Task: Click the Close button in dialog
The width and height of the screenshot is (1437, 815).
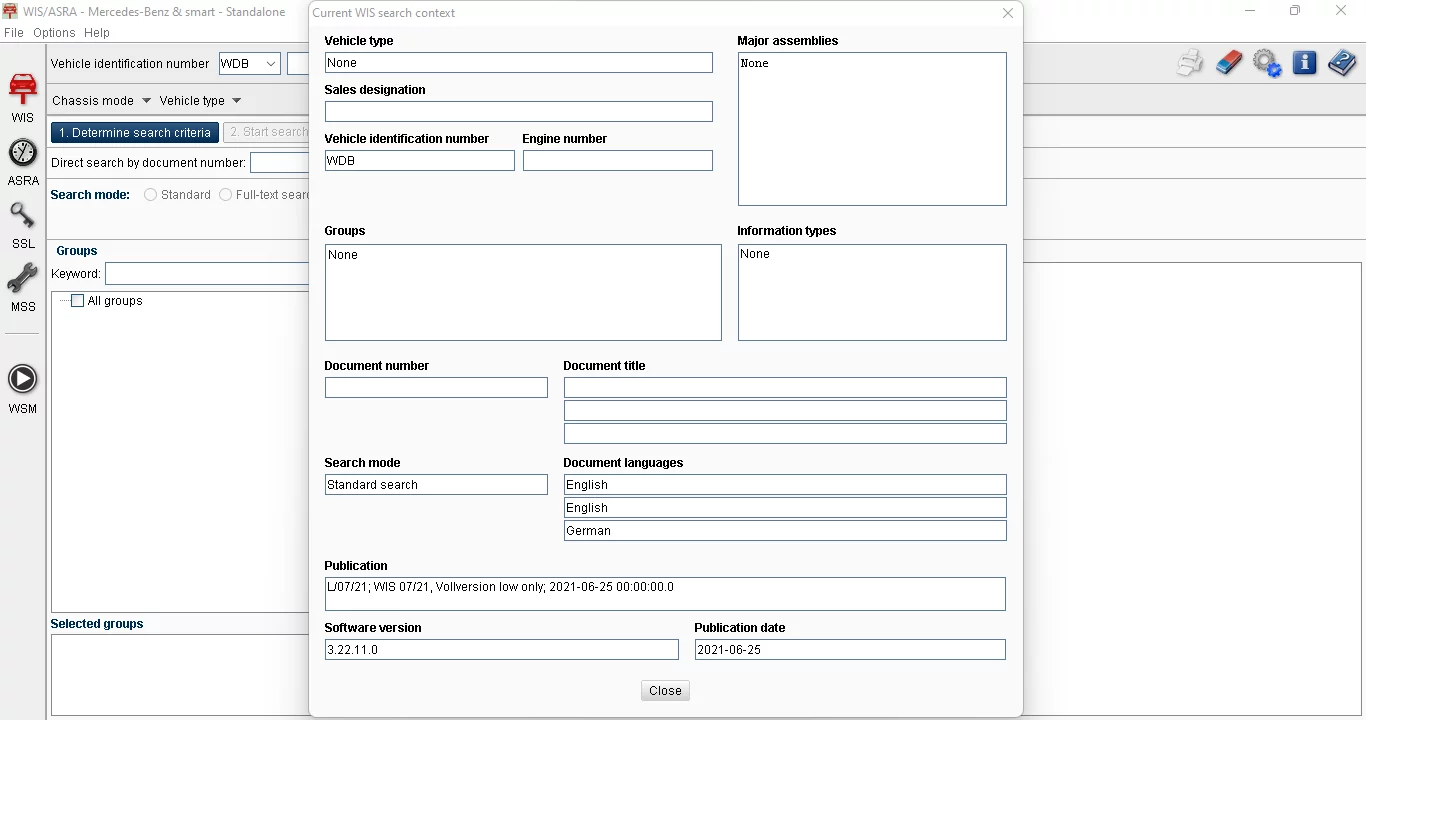Action: click(665, 691)
